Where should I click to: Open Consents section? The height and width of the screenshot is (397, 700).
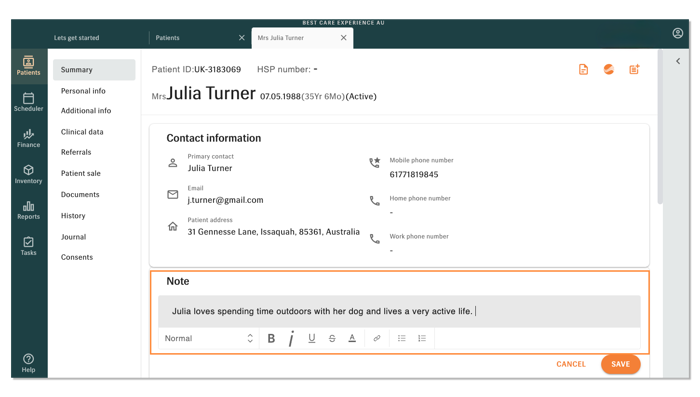pos(77,257)
